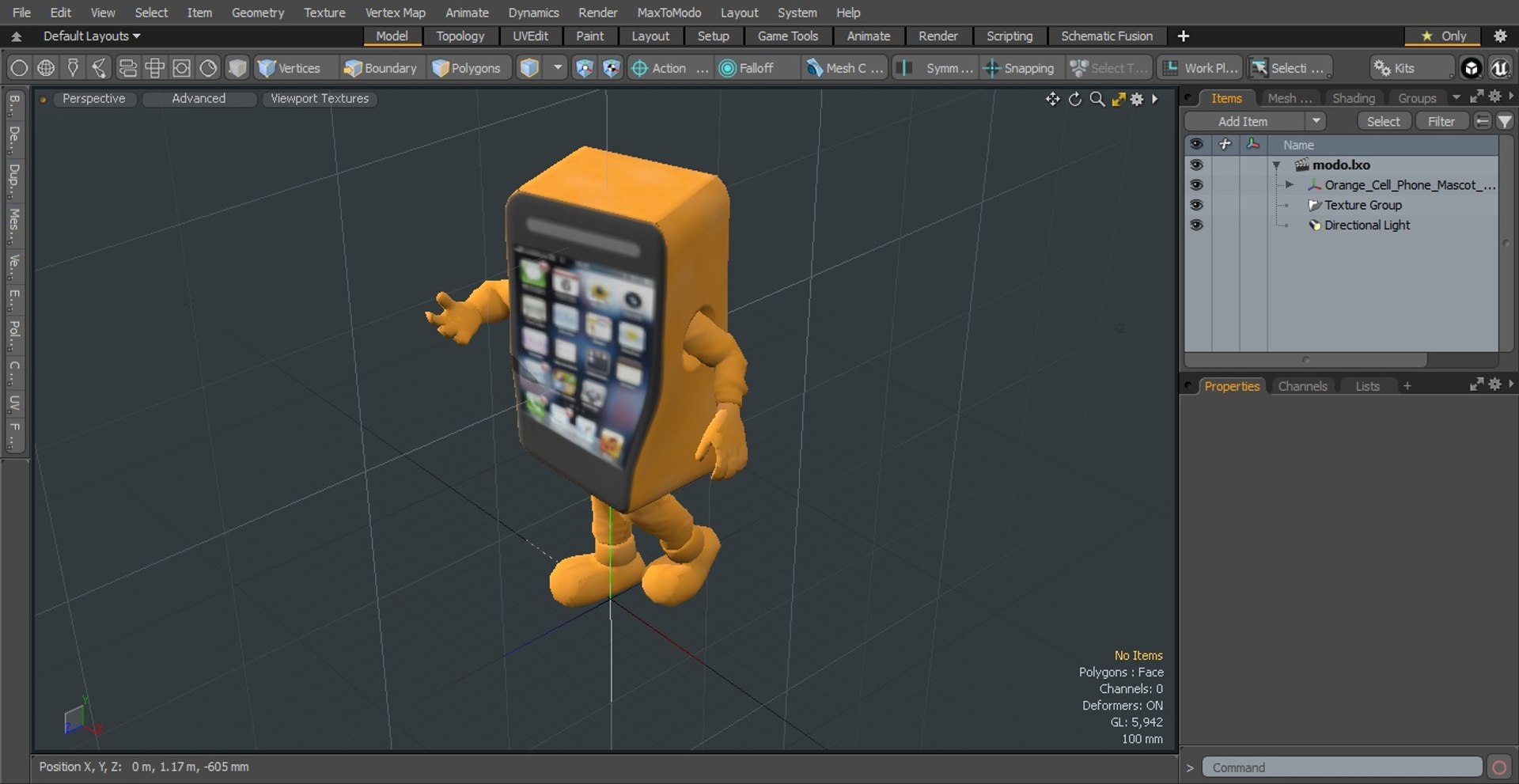Click the wireframe globe icon in the toolbar
Image resolution: width=1519 pixels, height=784 pixels.
coord(46,68)
